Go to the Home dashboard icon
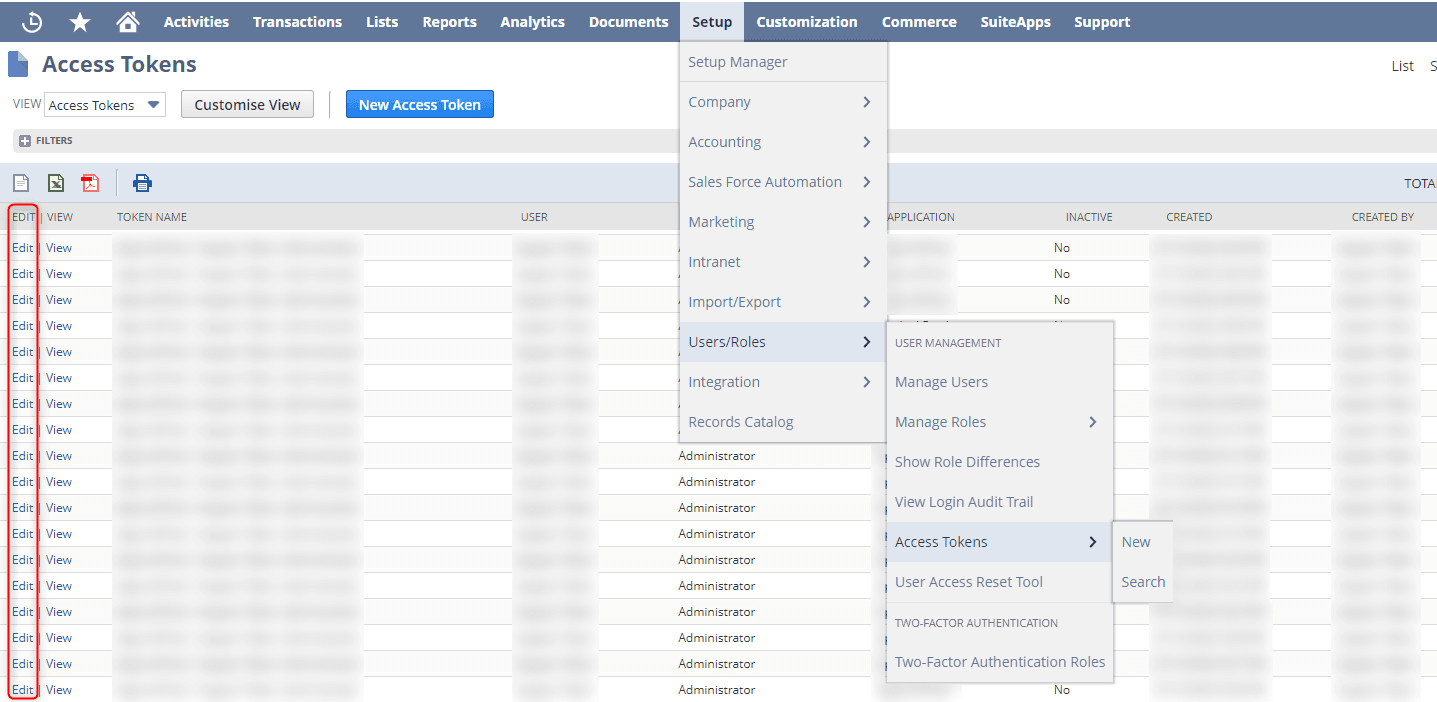This screenshot has height=702, width=1437. click(127, 22)
